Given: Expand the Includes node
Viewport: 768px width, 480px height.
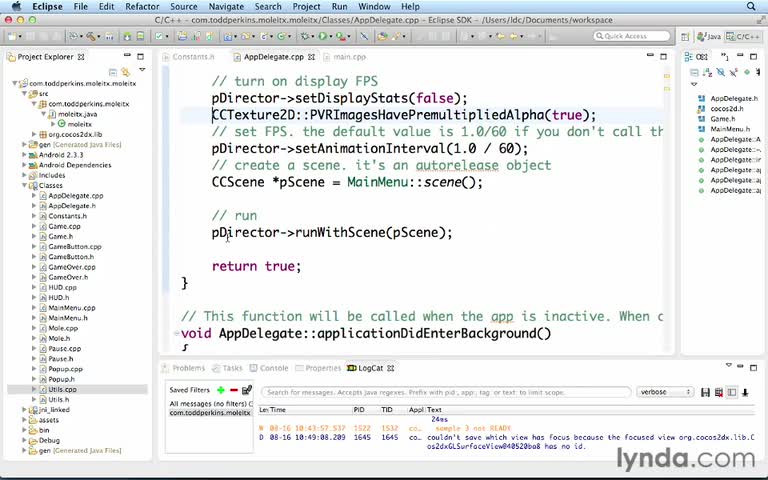Looking at the screenshot, I should tap(24, 175).
